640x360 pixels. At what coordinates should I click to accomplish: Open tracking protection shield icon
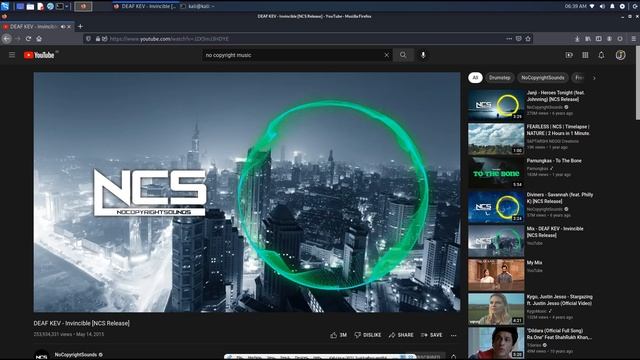click(88, 39)
